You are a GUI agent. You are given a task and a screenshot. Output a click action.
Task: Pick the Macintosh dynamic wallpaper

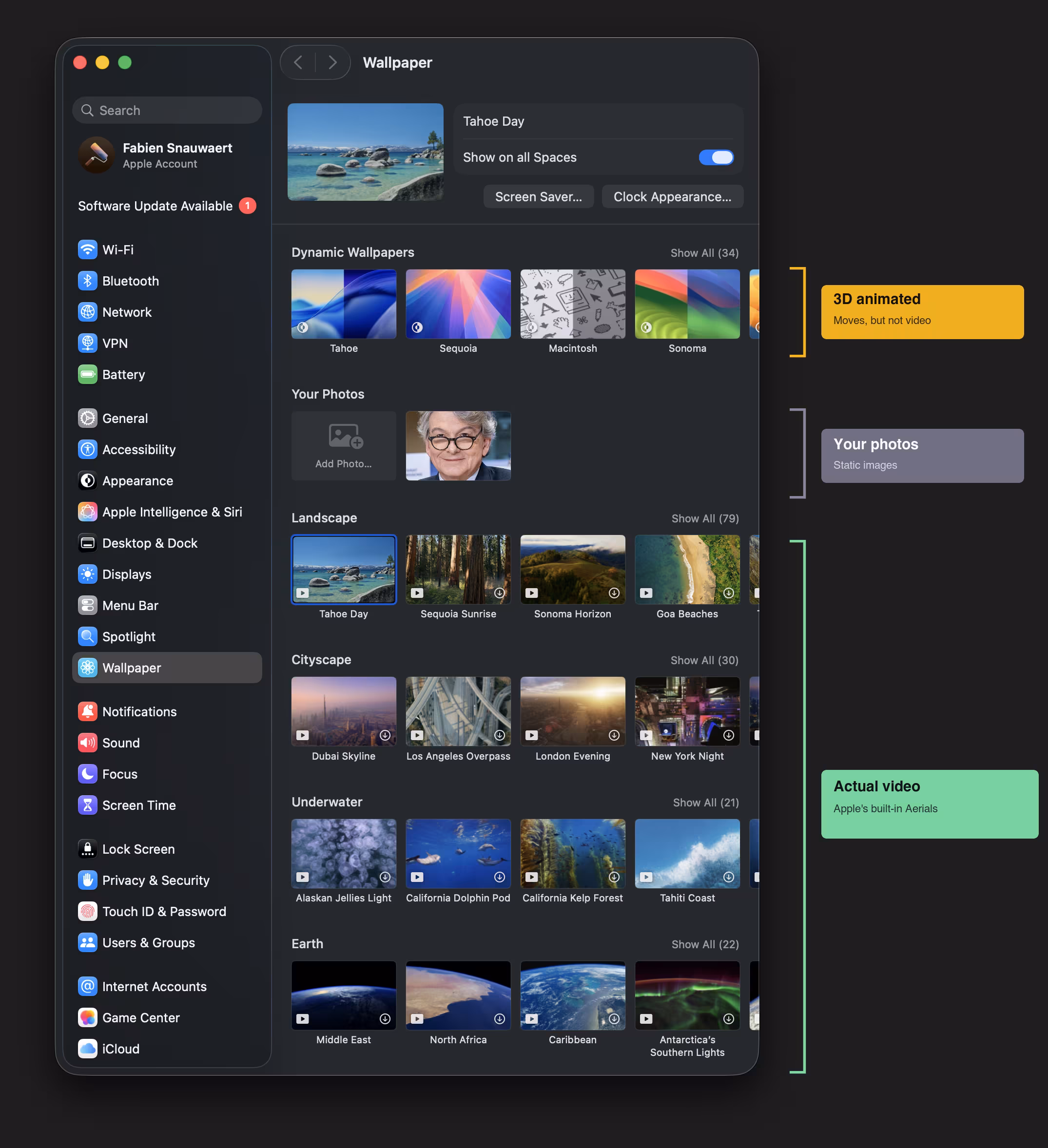pos(572,304)
